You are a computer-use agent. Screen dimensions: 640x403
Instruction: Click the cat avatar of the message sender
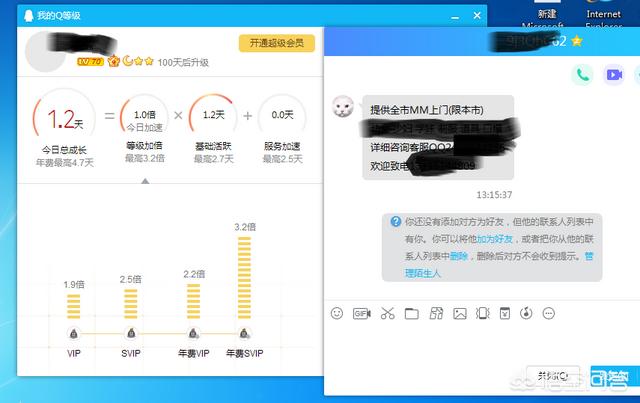click(x=343, y=107)
